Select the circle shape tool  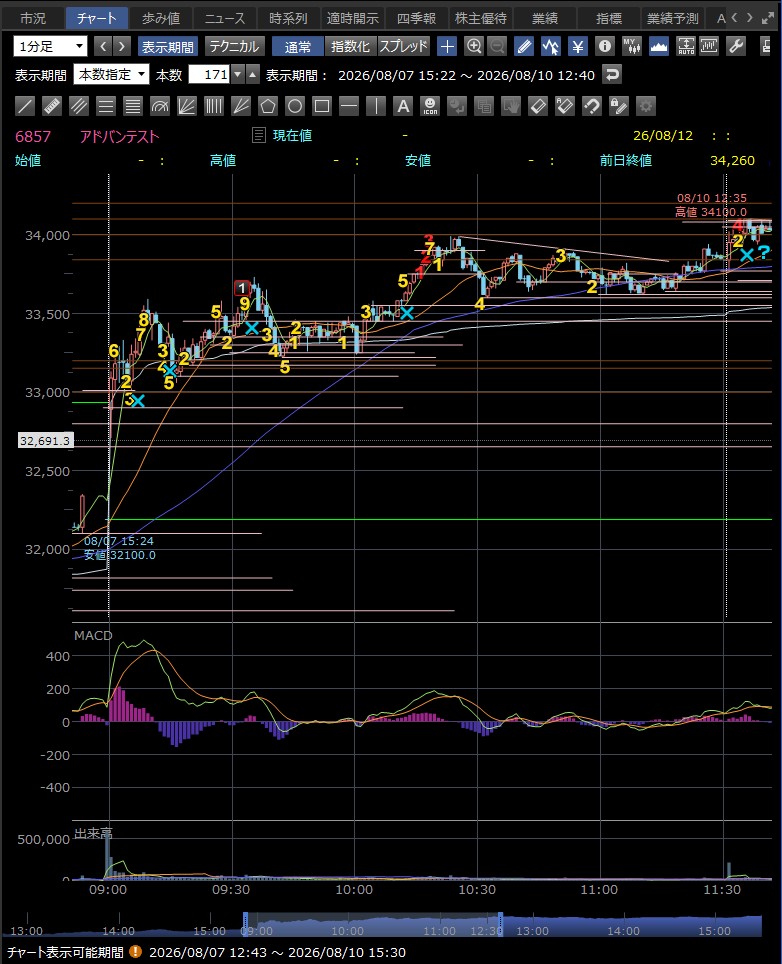[x=295, y=106]
